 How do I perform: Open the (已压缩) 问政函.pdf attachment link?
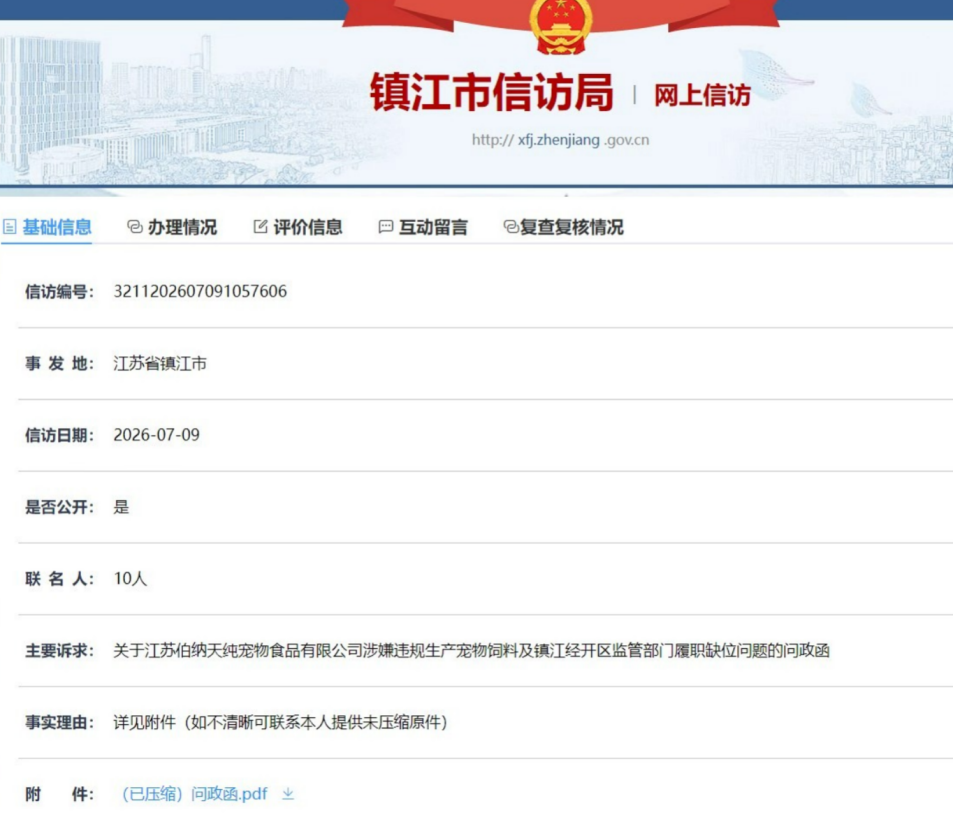(x=195, y=794)
